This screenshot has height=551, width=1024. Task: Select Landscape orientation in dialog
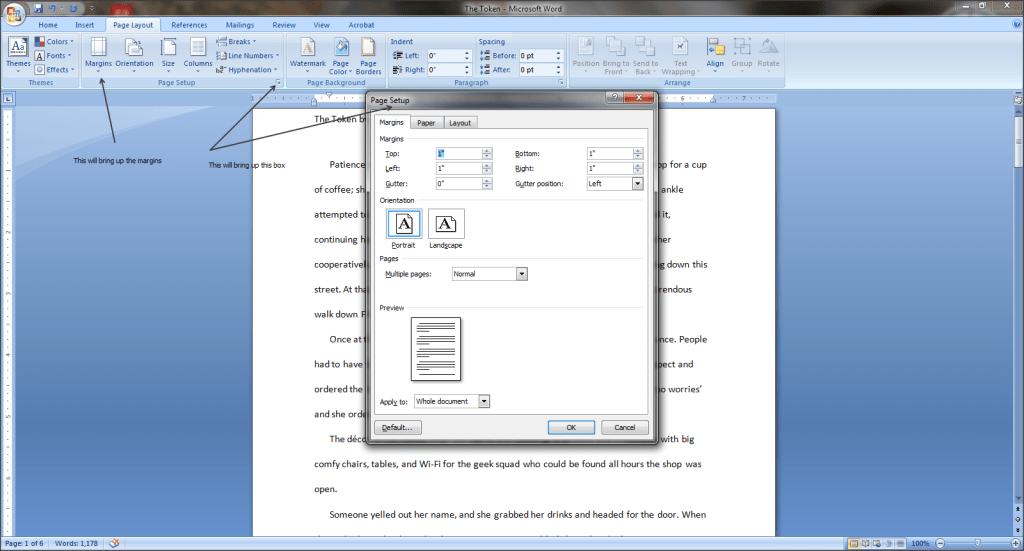click(446, 226)
